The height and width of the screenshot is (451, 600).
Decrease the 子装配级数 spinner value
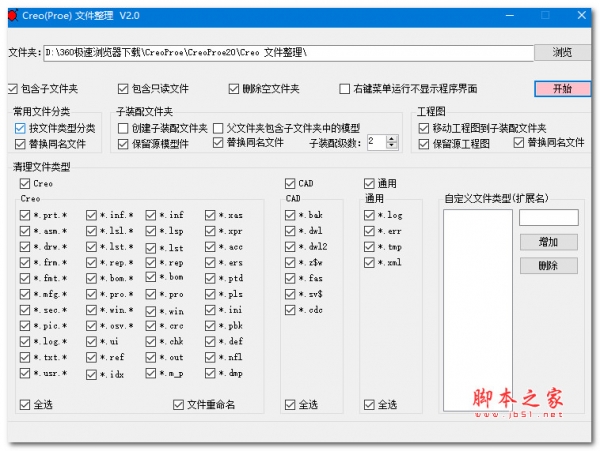[391, 145]
